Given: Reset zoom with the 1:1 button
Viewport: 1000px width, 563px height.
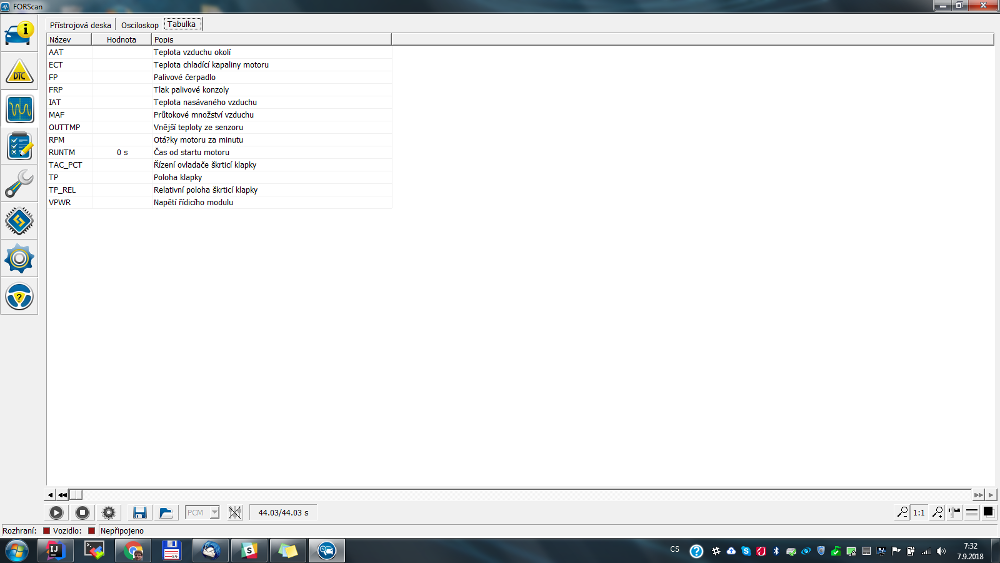Looking at the screenshot, I should pyautogui.click(x=919, y=512).
